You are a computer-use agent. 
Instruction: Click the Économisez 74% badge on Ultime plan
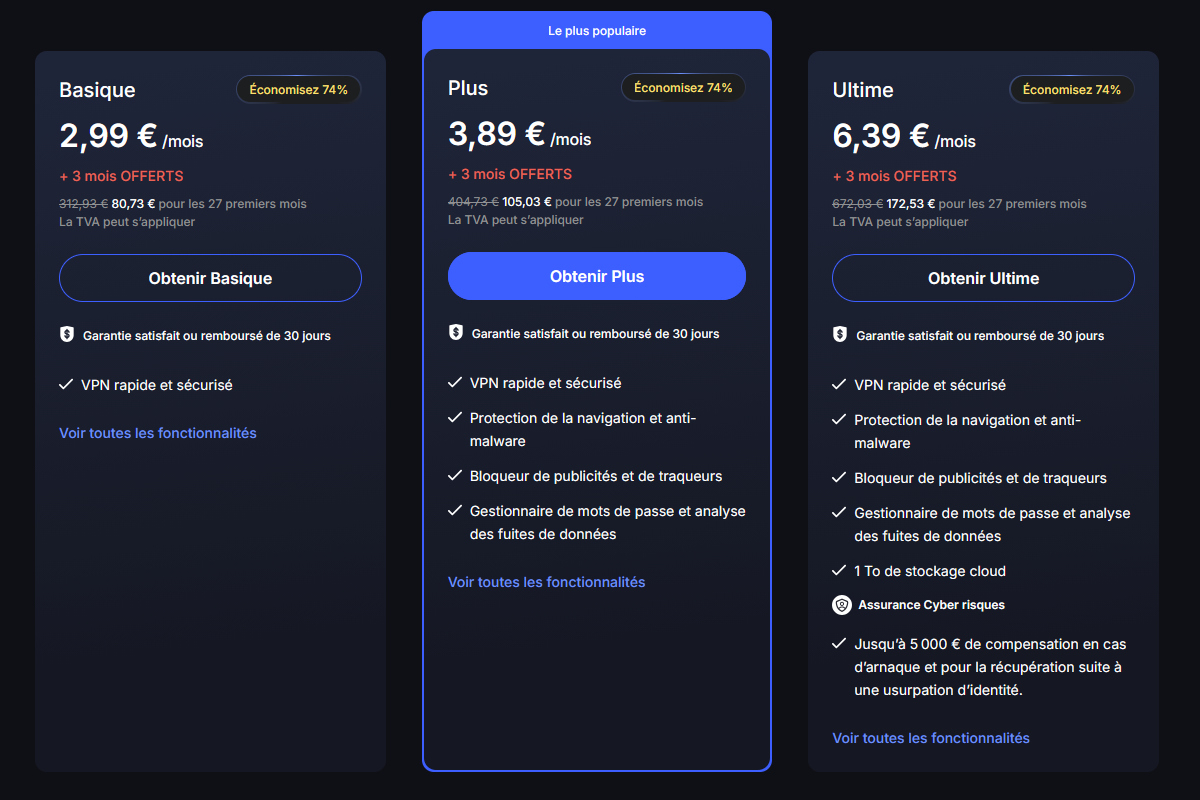pos(1071,89)
